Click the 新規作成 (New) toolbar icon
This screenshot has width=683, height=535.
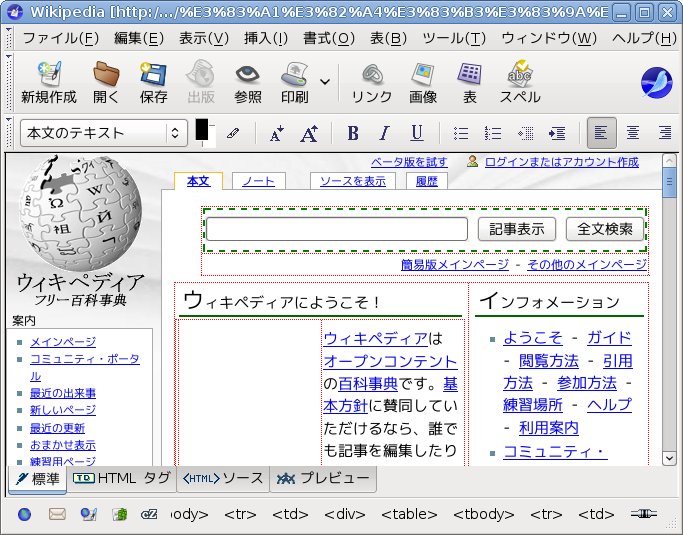click(x=48, y=82)
